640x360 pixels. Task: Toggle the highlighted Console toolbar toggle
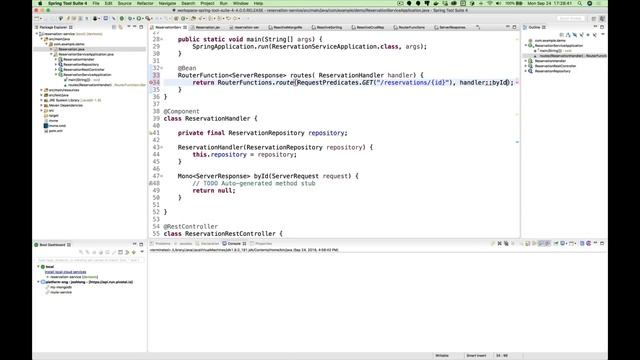[x=541, y=244]
